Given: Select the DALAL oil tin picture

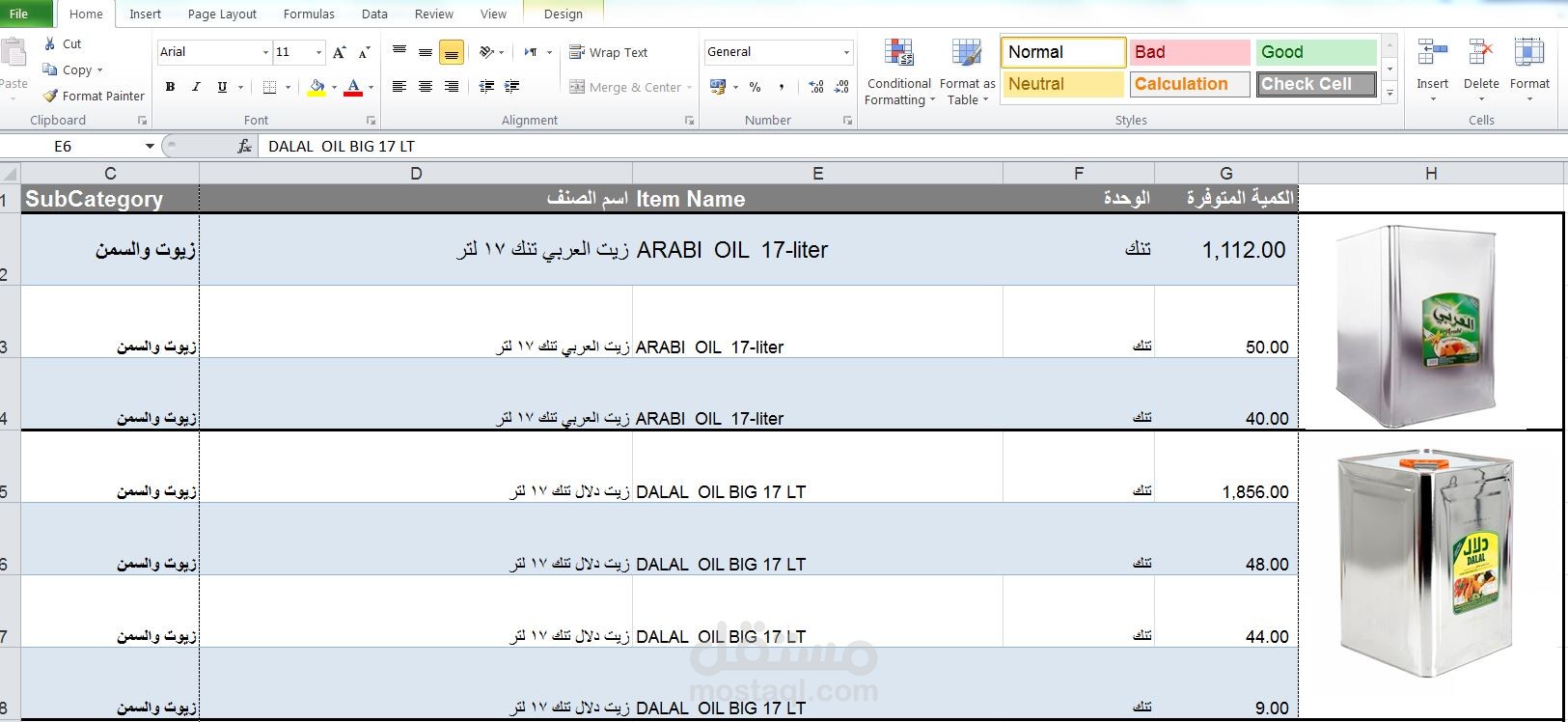Looking at the screenshot, I should pyautogui.click(x=1427, y=562).
